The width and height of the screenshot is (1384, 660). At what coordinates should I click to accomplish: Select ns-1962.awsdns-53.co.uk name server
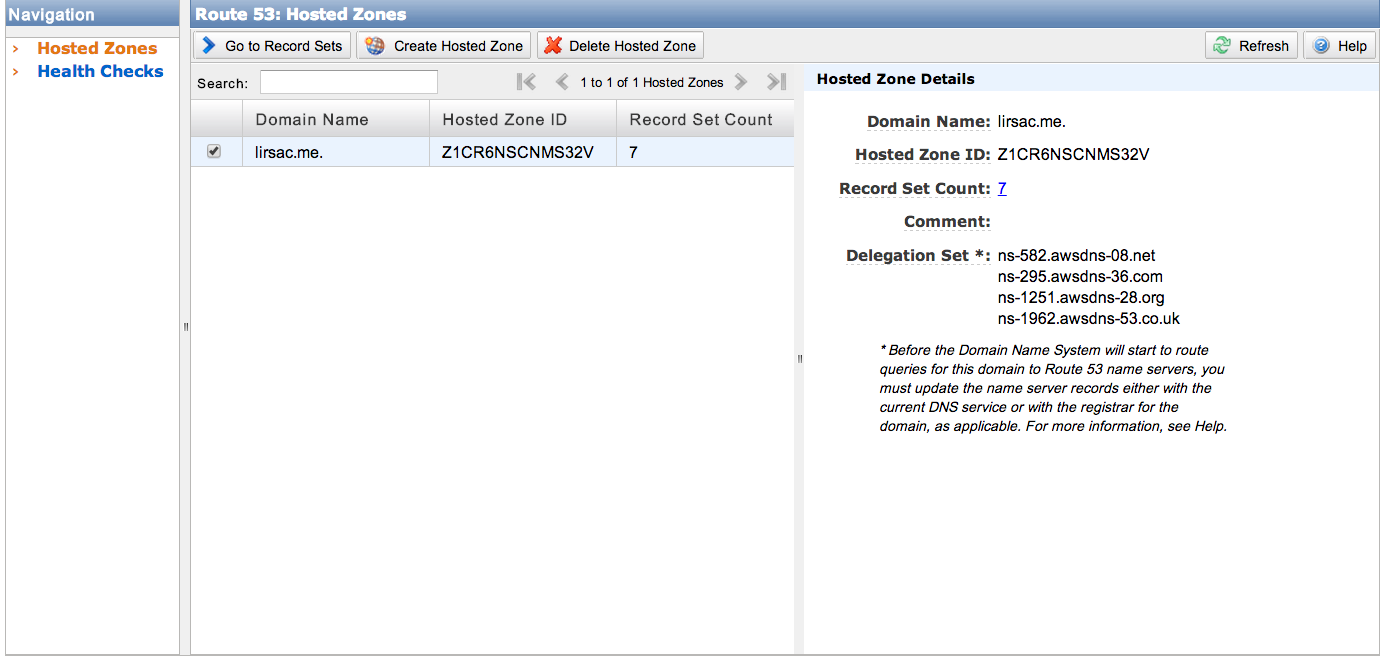(1089, 318)
